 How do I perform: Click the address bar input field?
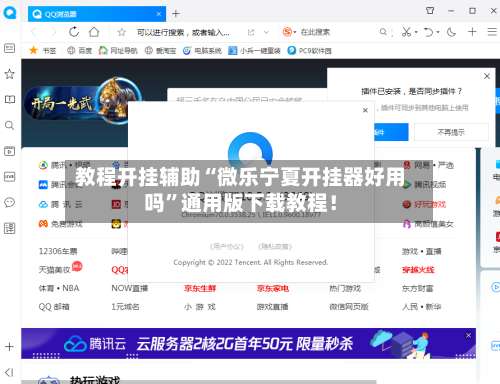[183, 32]
